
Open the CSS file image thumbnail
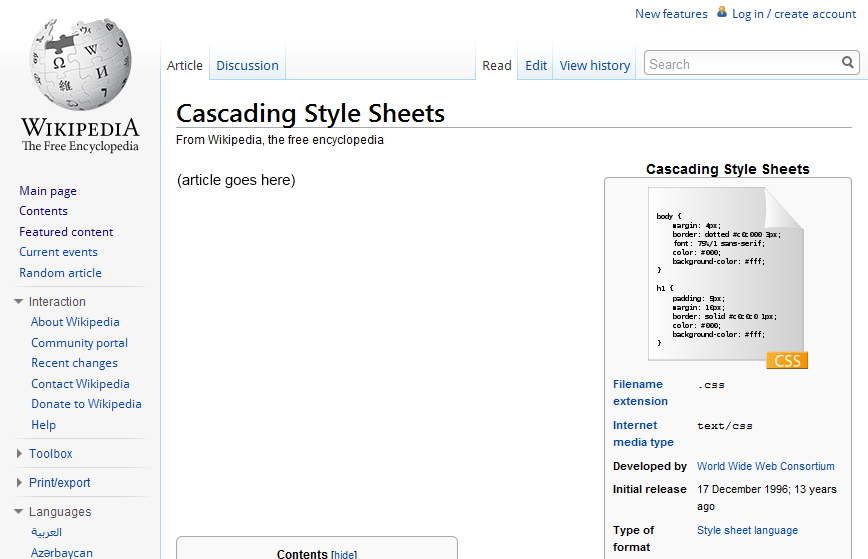[x=728, y=278]
